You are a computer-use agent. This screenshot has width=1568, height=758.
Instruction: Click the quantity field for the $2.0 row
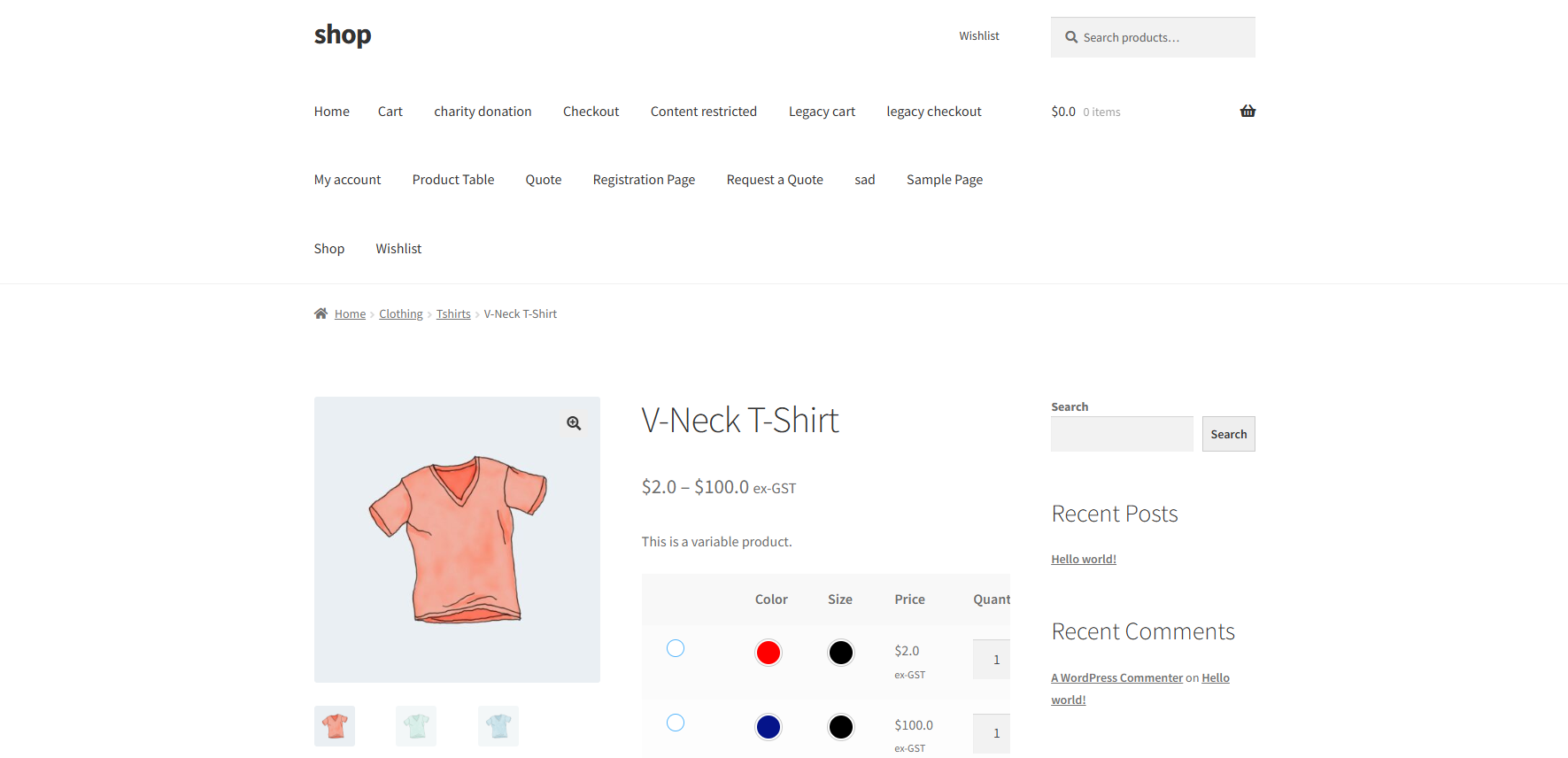(x=993, y=660)
